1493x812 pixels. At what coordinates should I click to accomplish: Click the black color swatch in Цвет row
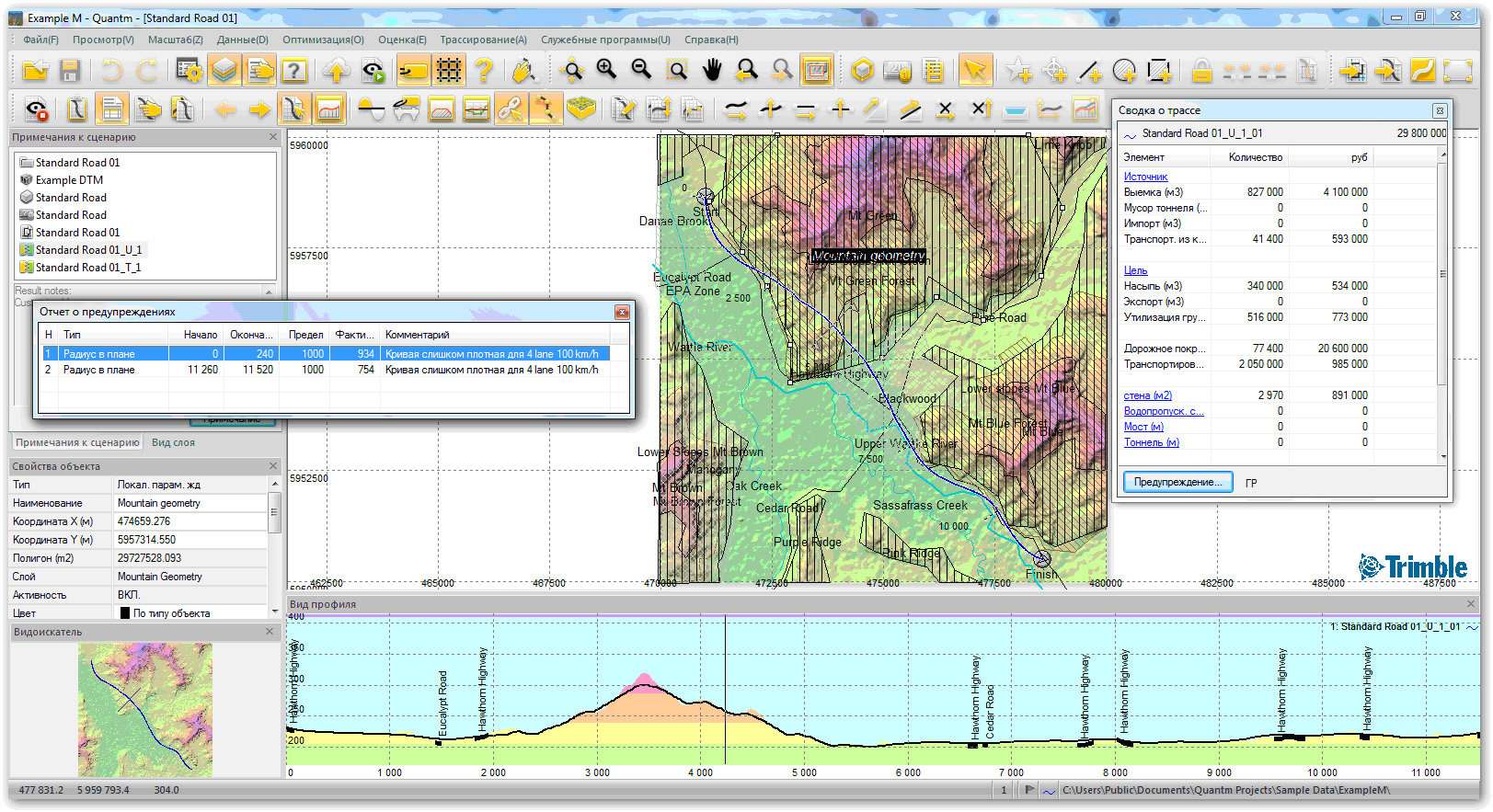(125, 613)
